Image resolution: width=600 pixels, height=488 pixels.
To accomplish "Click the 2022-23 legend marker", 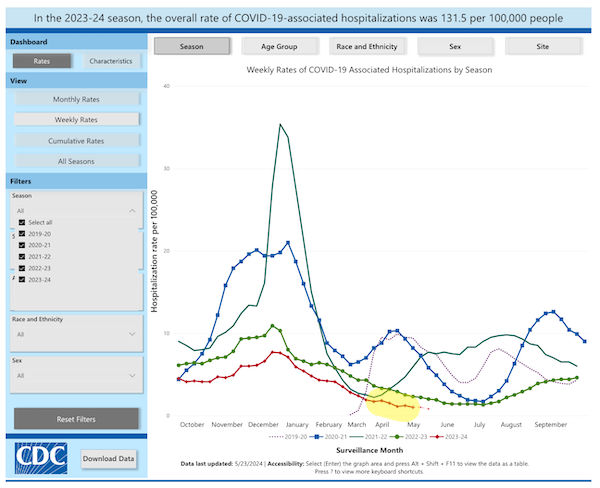I will tap(397, 437).
